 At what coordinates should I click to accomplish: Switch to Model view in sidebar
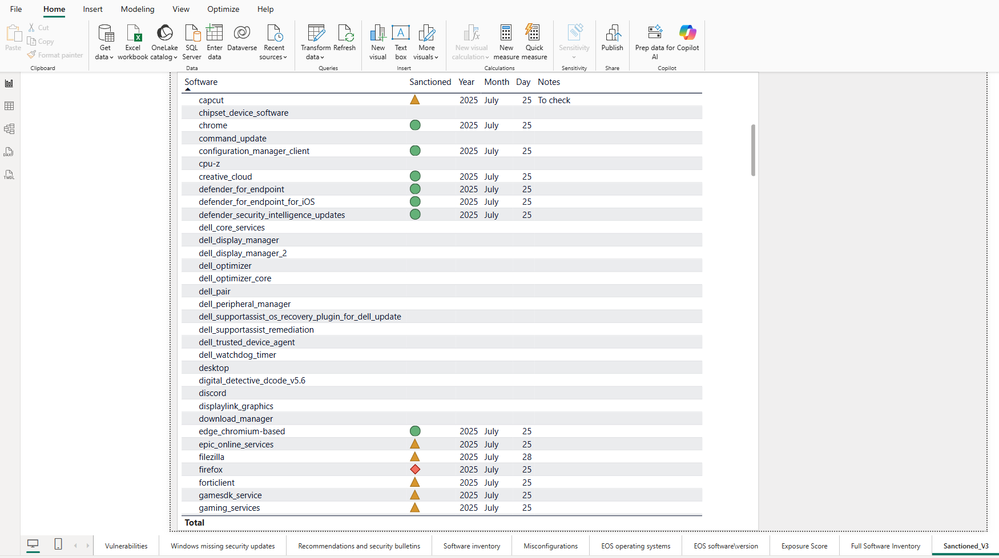pyautogui.click(x=10, y=129)
